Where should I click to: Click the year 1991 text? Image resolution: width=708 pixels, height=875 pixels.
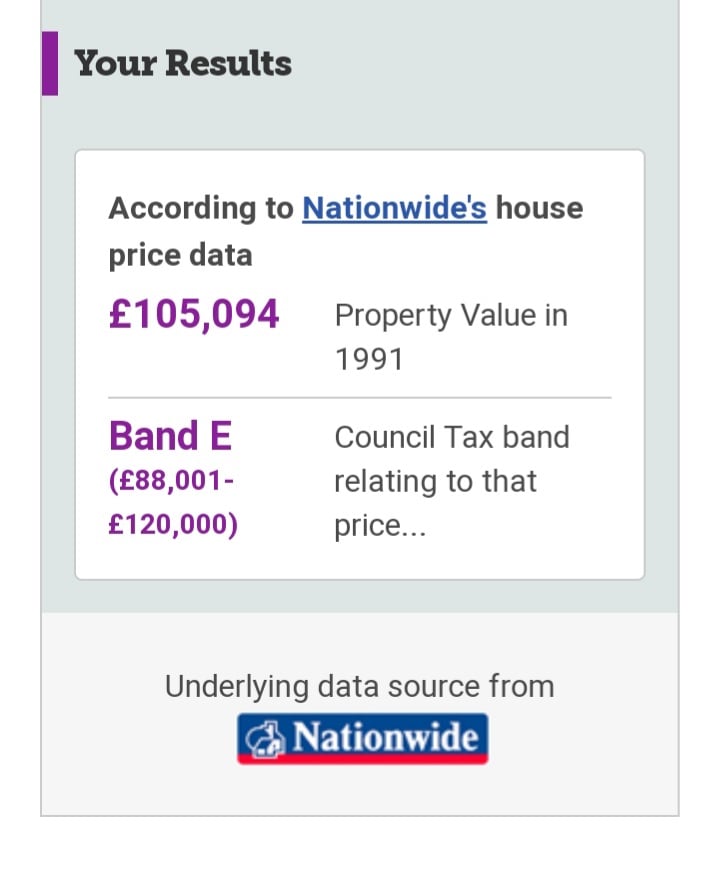(x=369, y=359)
